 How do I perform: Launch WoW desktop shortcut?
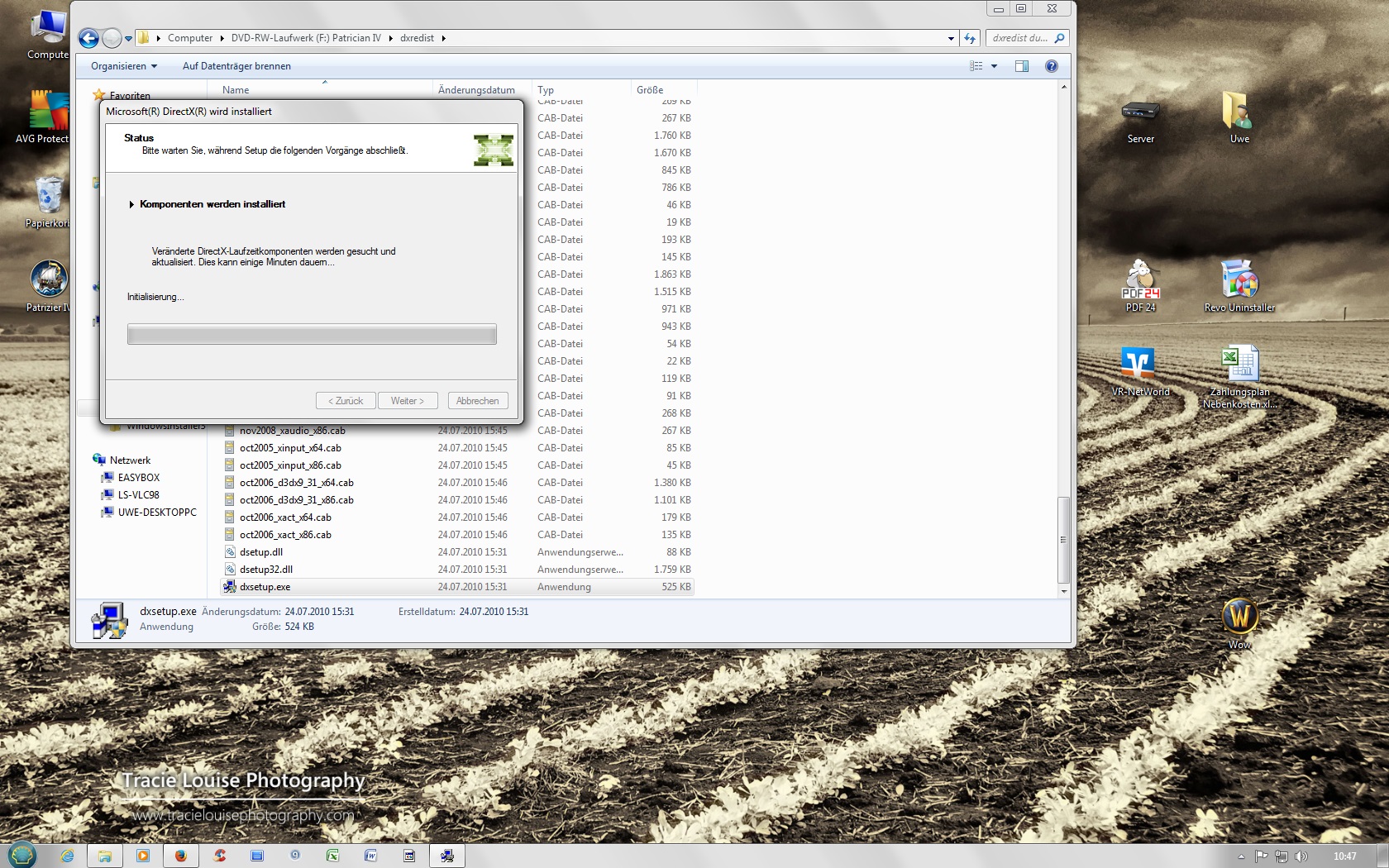pos(1239,623)
